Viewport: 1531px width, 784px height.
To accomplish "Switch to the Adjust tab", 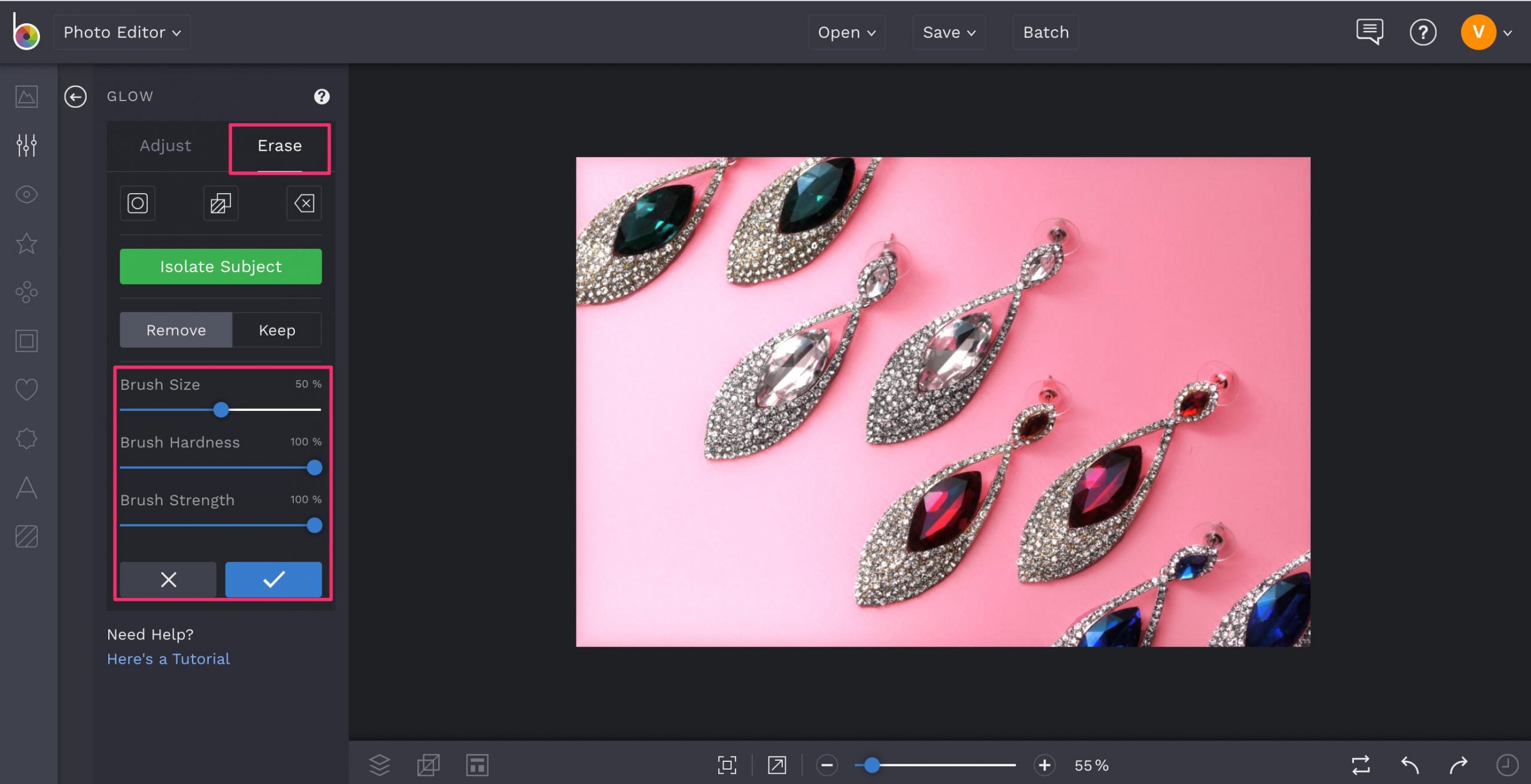I will click(x=165, y=145).
